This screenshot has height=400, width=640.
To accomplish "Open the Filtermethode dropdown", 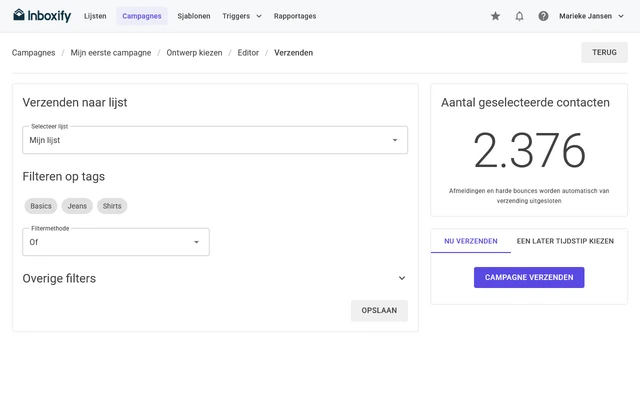I will tap(116, 242).
